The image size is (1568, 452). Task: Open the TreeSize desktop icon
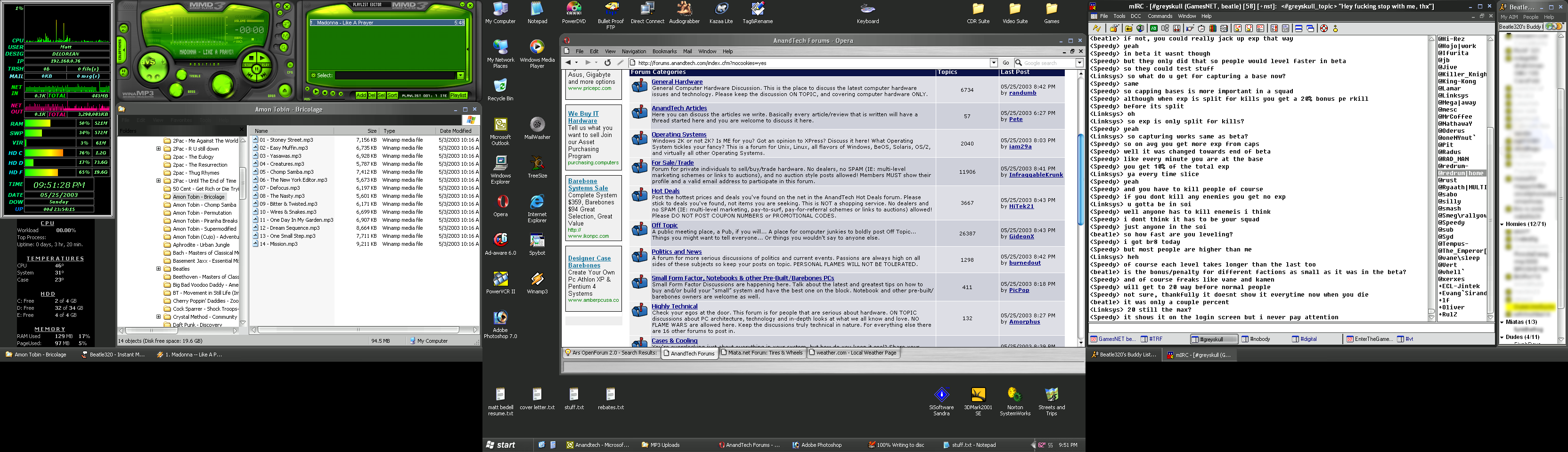(537, 167)
